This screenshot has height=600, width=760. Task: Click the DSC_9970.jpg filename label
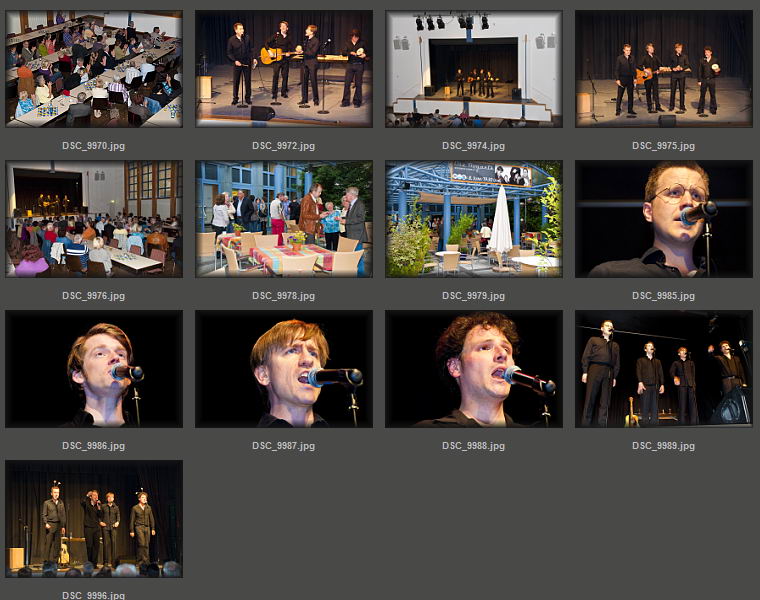93,146
